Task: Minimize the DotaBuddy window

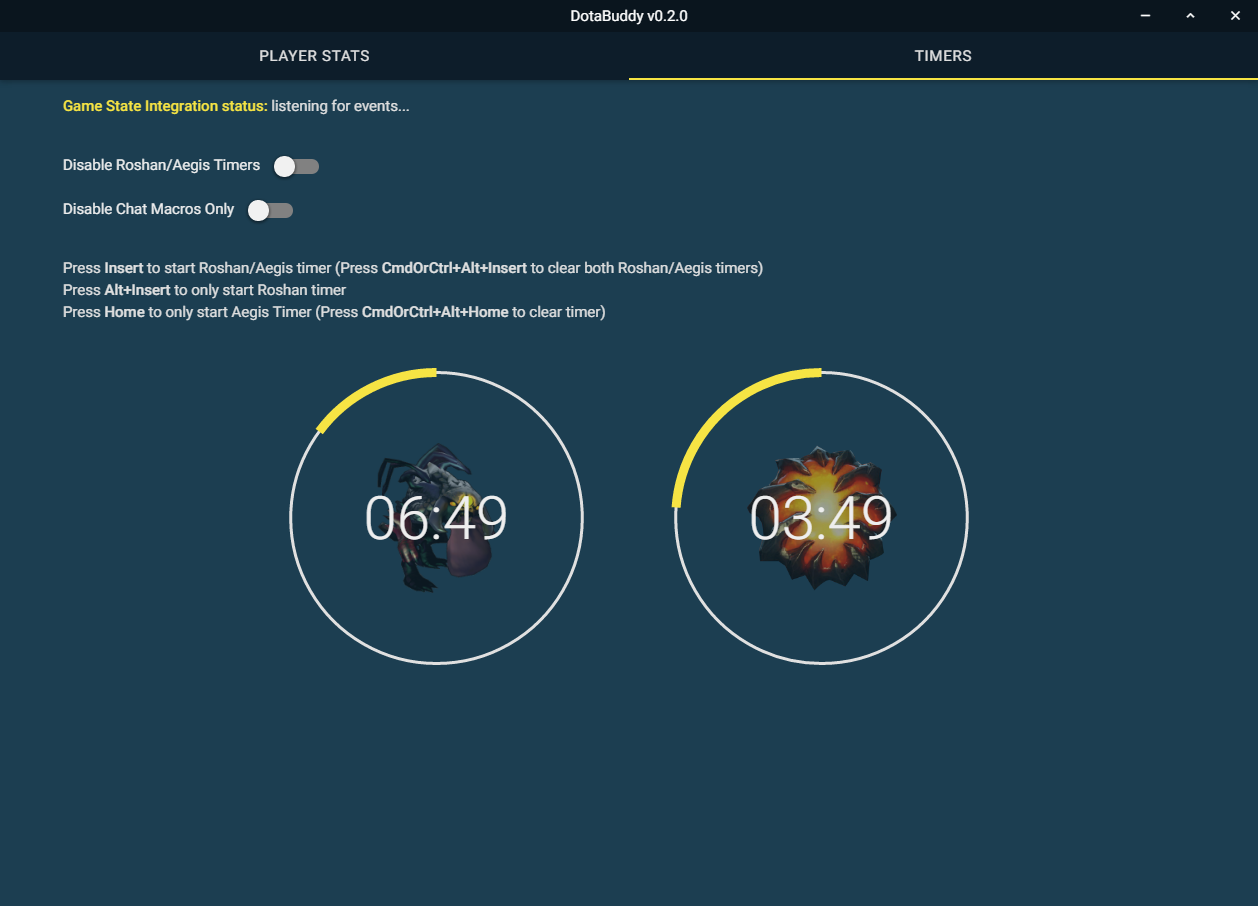Action: tap(1145, 16)
